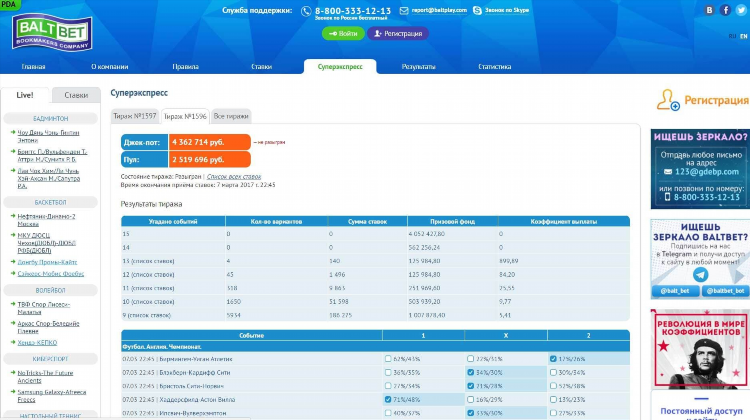Click the Войти login button
This screenshot has height=420, width=750.
tap(343, 33)
